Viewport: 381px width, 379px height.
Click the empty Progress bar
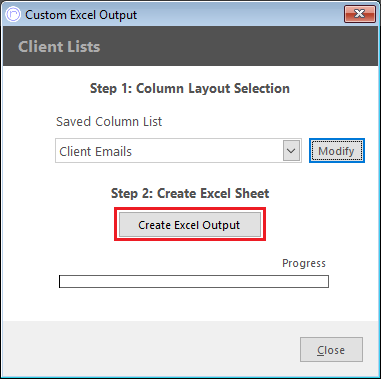coord(194,281)
